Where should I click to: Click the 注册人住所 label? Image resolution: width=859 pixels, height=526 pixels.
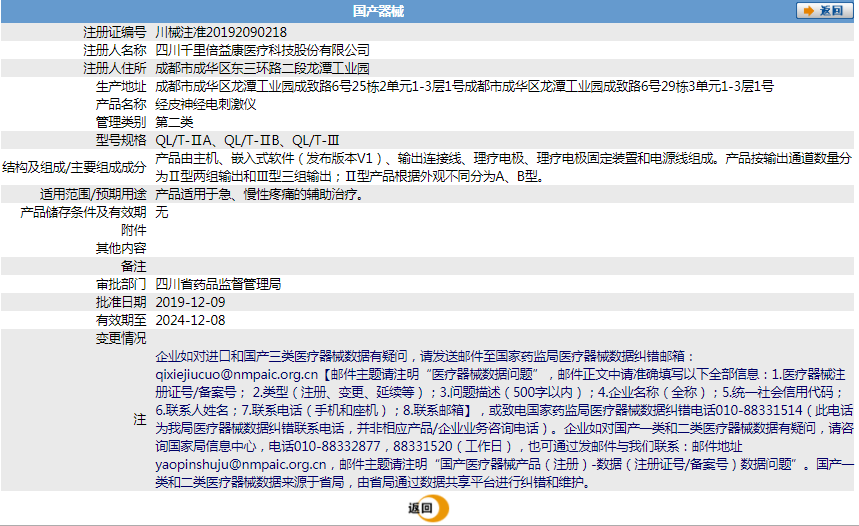(x=114, y=68)
